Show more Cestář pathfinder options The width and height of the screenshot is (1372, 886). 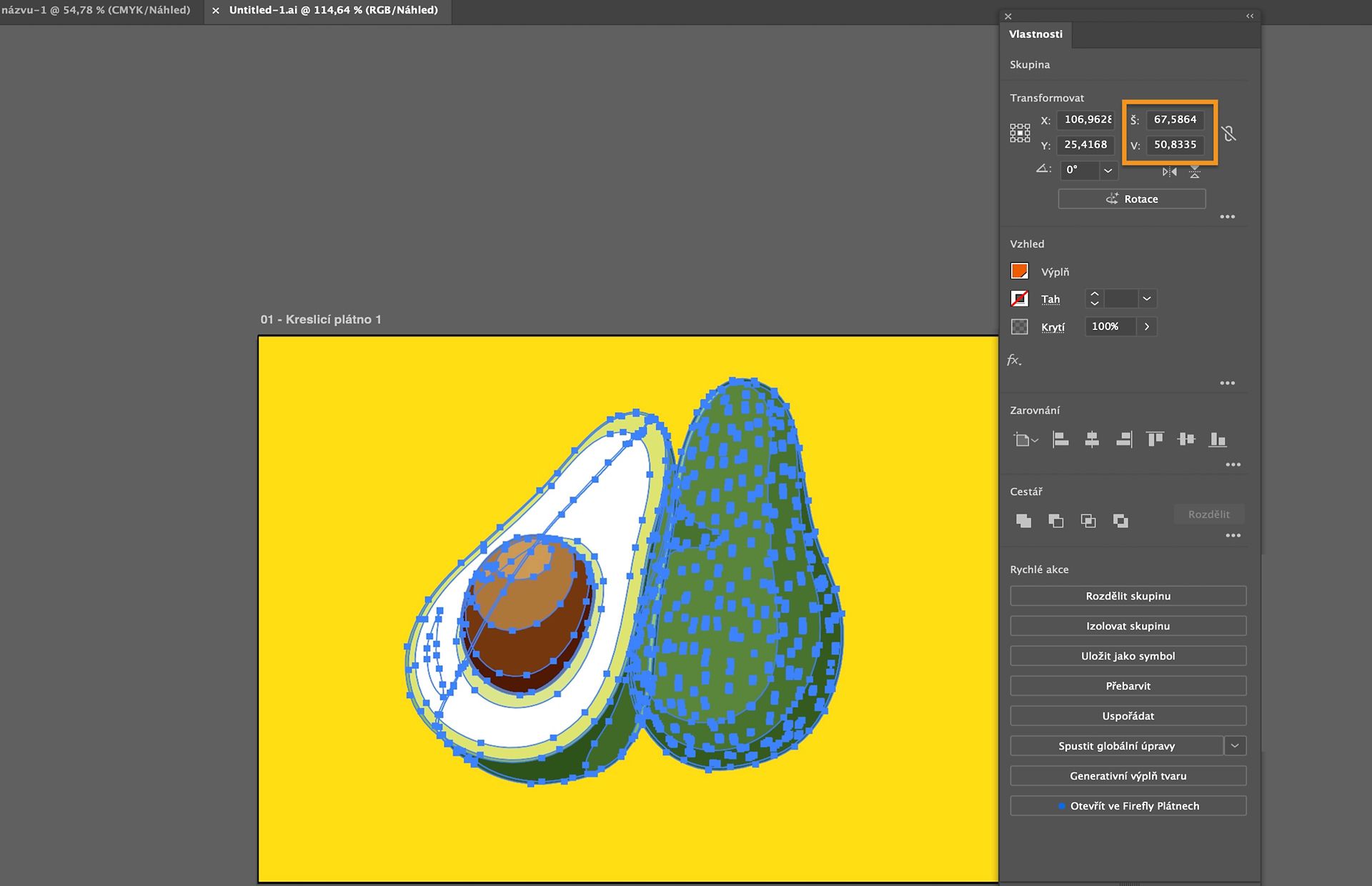tap(1233, 535)
